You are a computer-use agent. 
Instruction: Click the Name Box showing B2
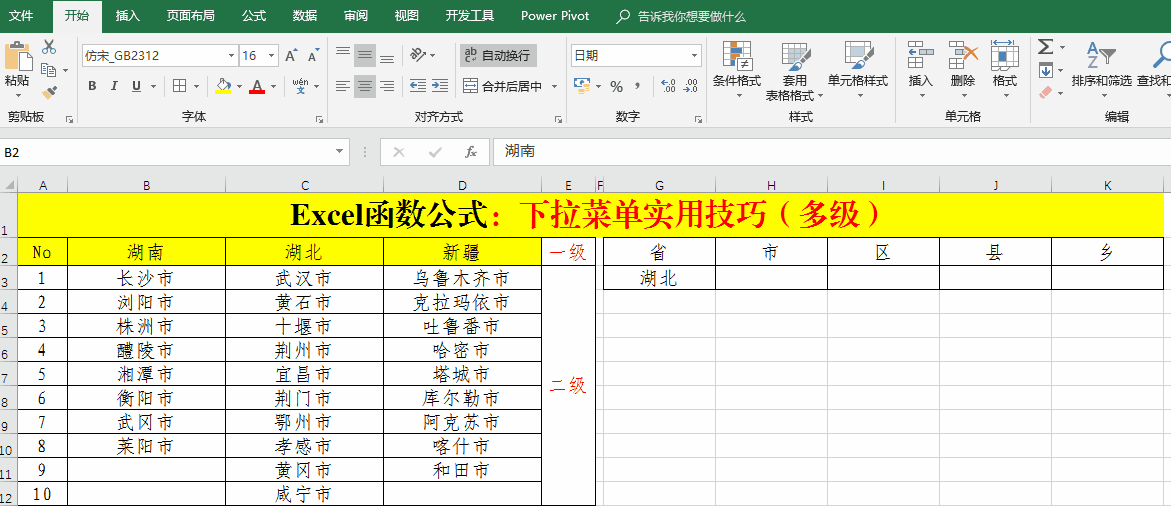click(x=166, y=152)
